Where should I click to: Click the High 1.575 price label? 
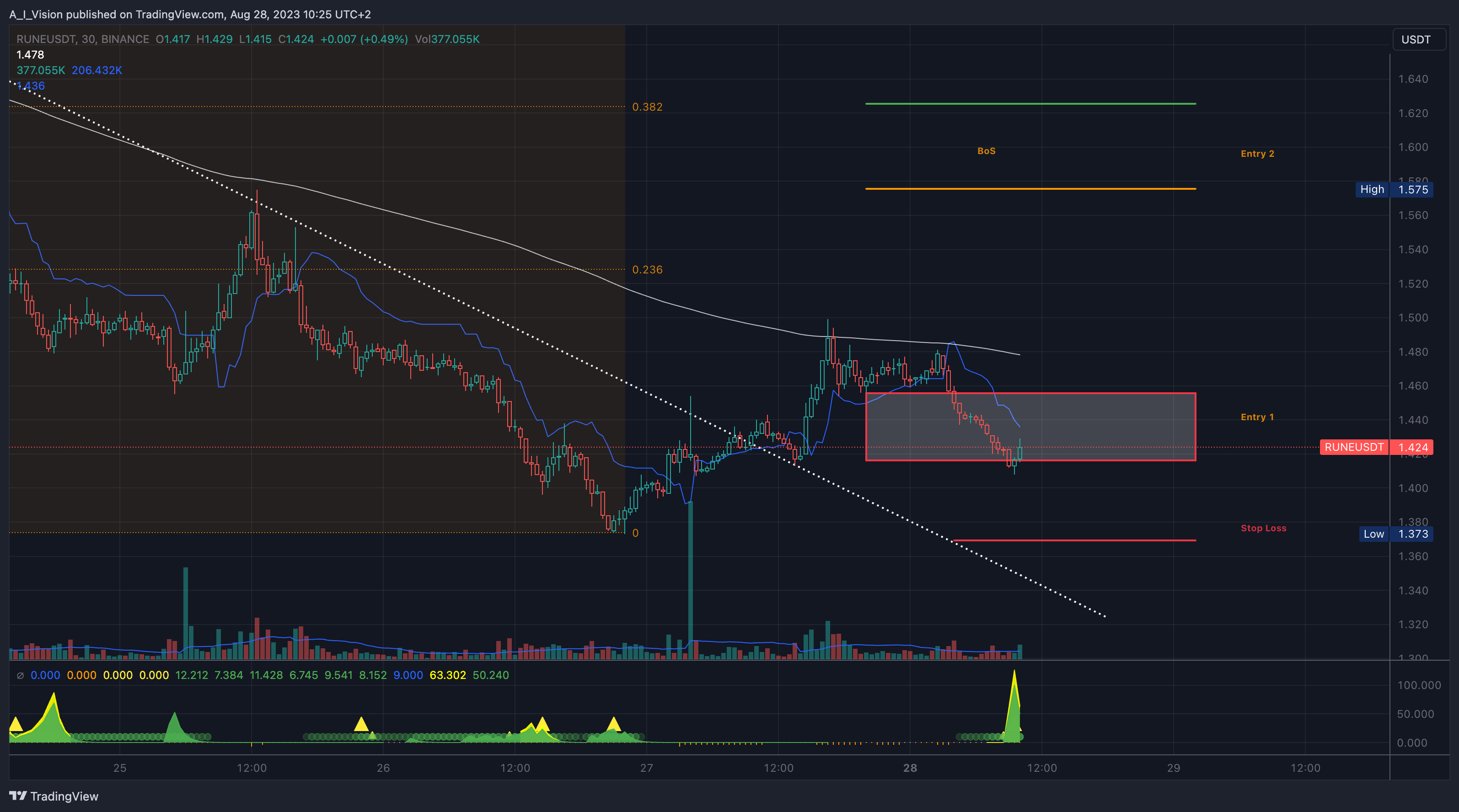pos(1394,189)
